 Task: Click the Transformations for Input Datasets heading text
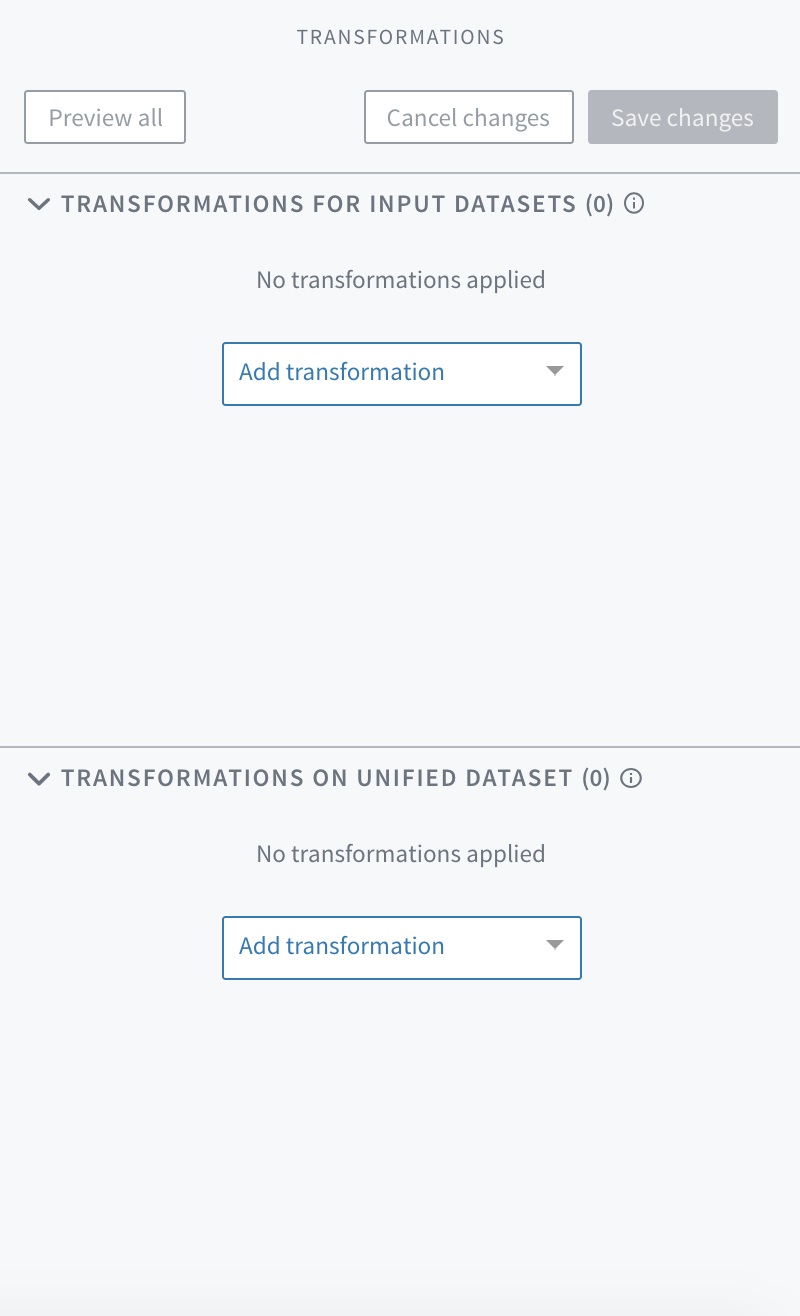pos(318,204)
